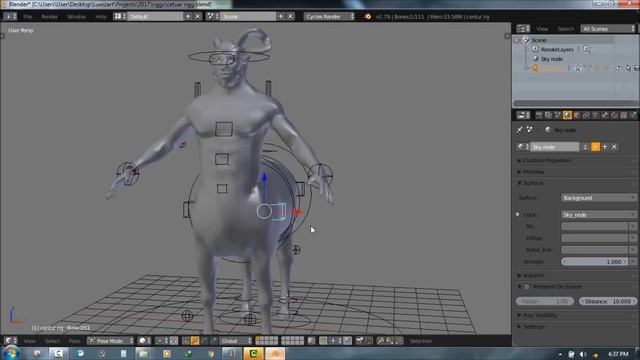Open the viewport shading selector

tap(144, 341)
